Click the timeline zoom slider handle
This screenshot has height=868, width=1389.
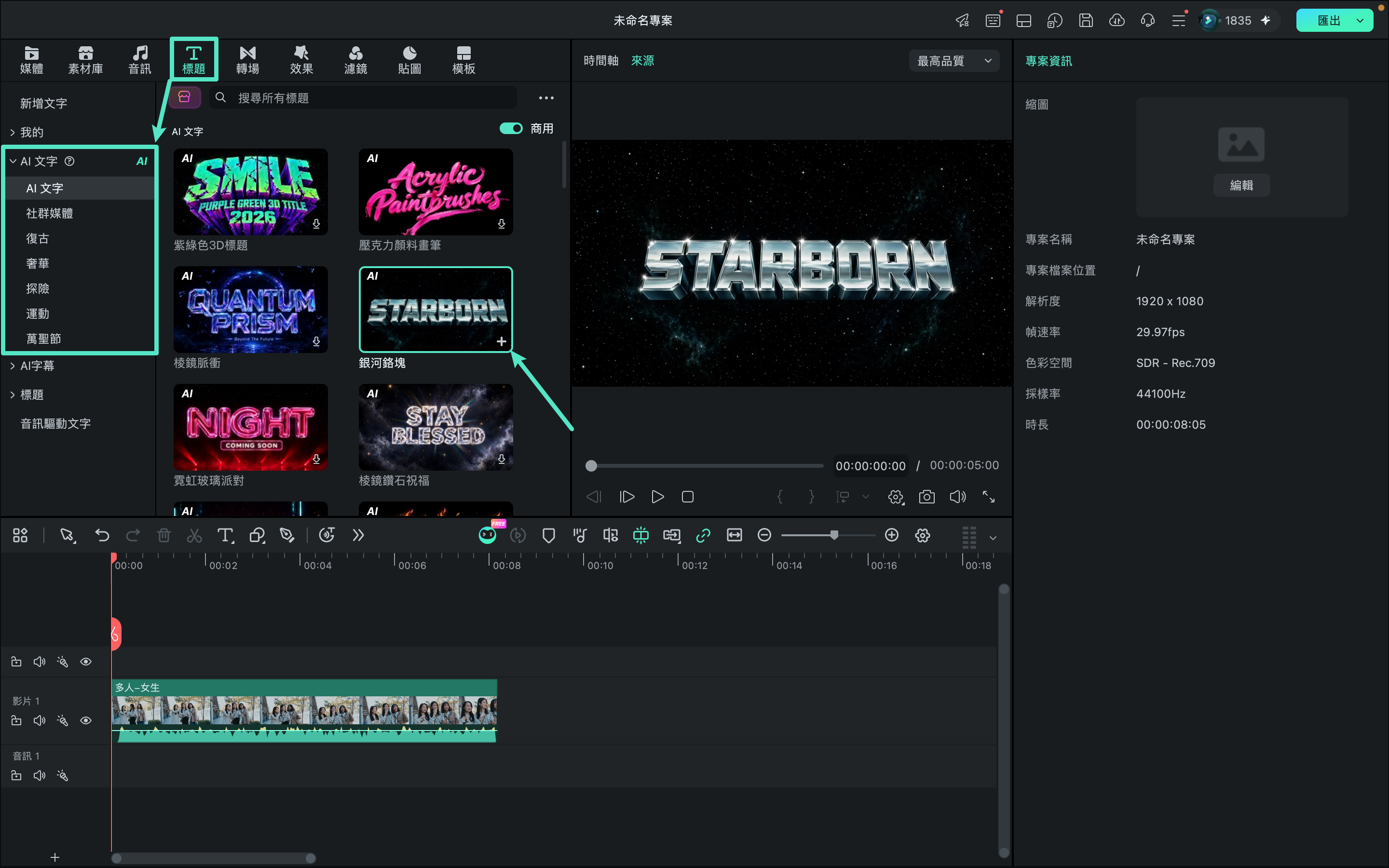coord(834,535)
